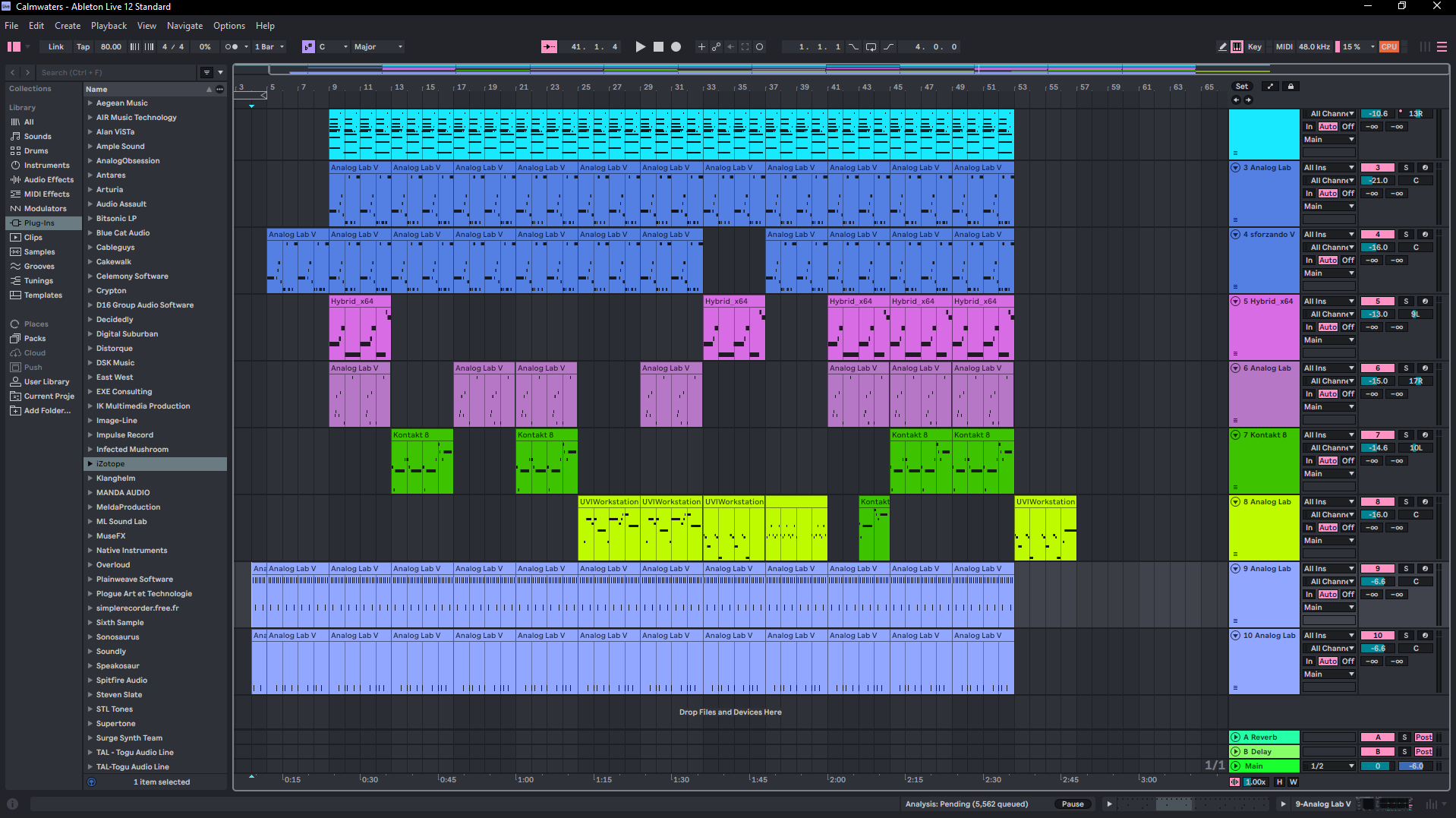This screenshot has width=1456, height=818.
Task: Click the lock icon beside Set
Action: tap(1291, 87)
